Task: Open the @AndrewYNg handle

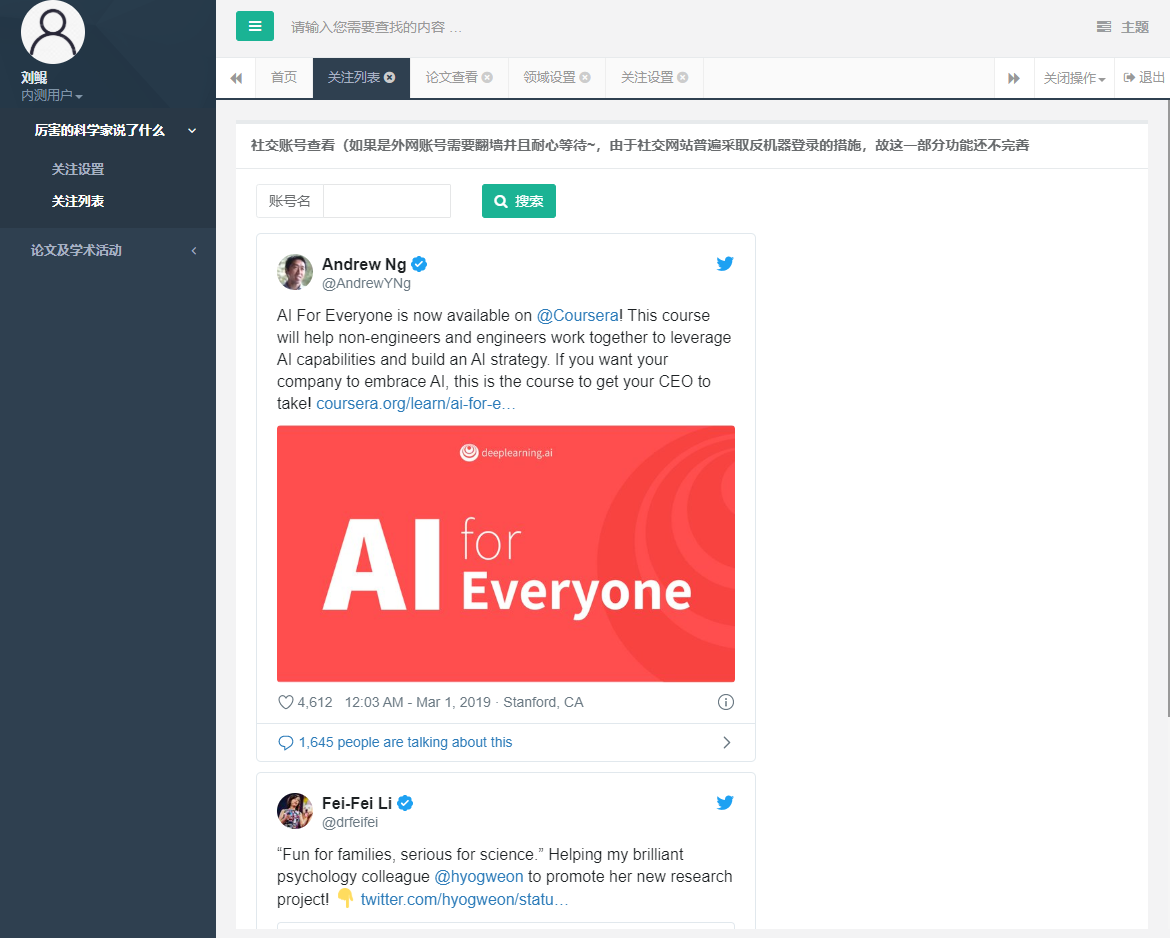Action: (x=366, y=284)
